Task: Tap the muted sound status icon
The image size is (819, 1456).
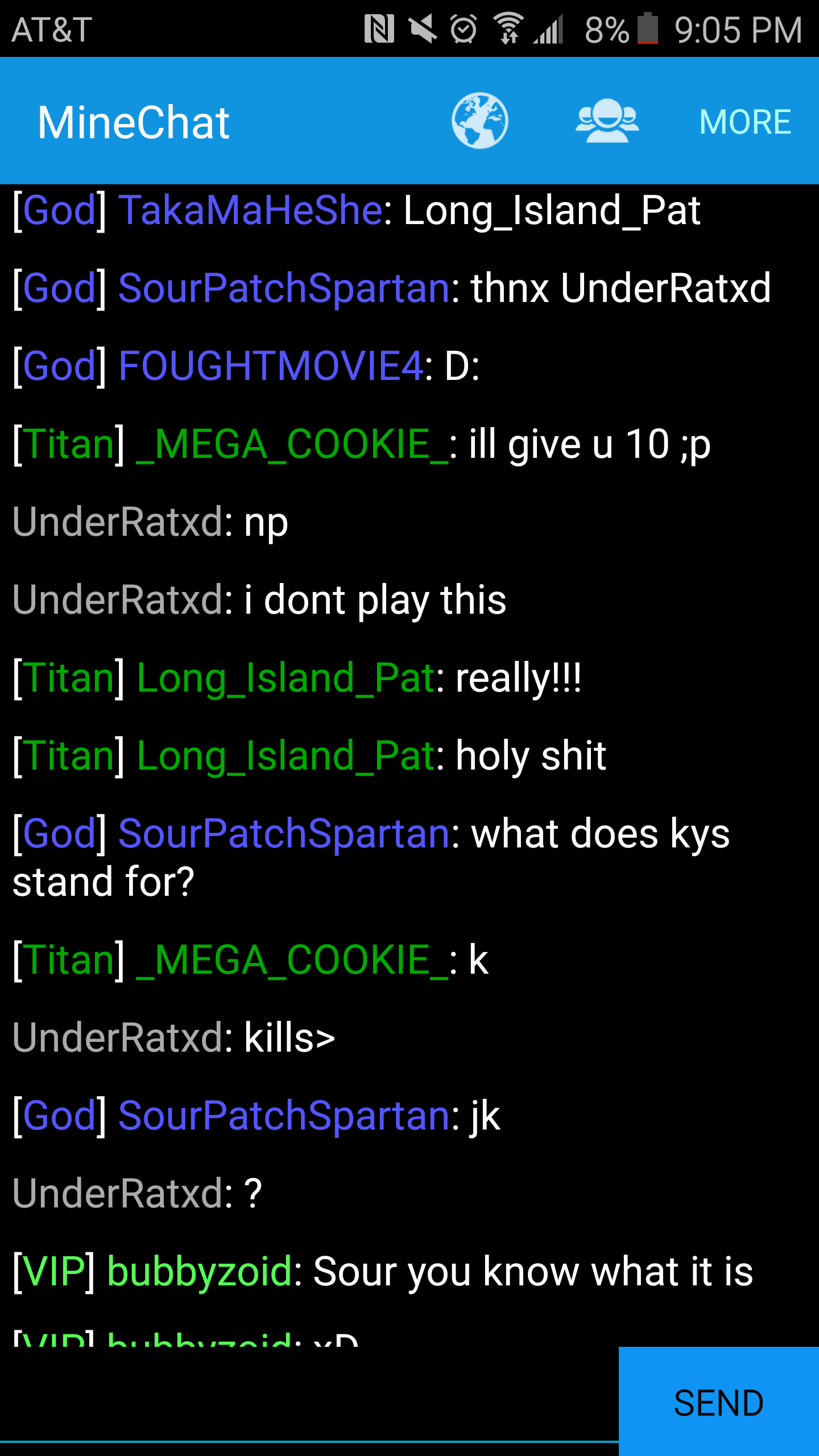Action: pos(423,29)
